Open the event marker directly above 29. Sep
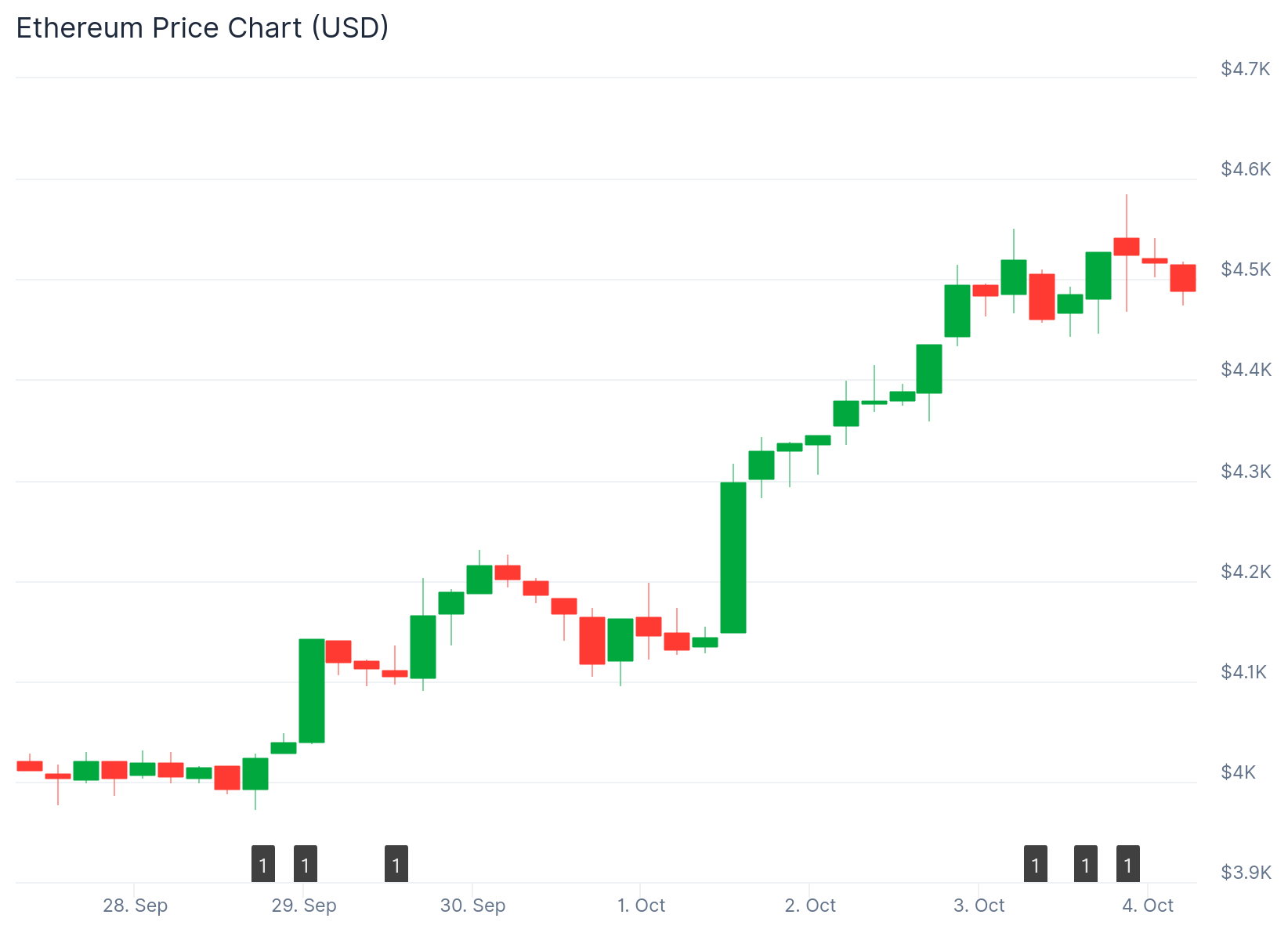This screenshot has width=1288, height=940. tap(306, 864)
